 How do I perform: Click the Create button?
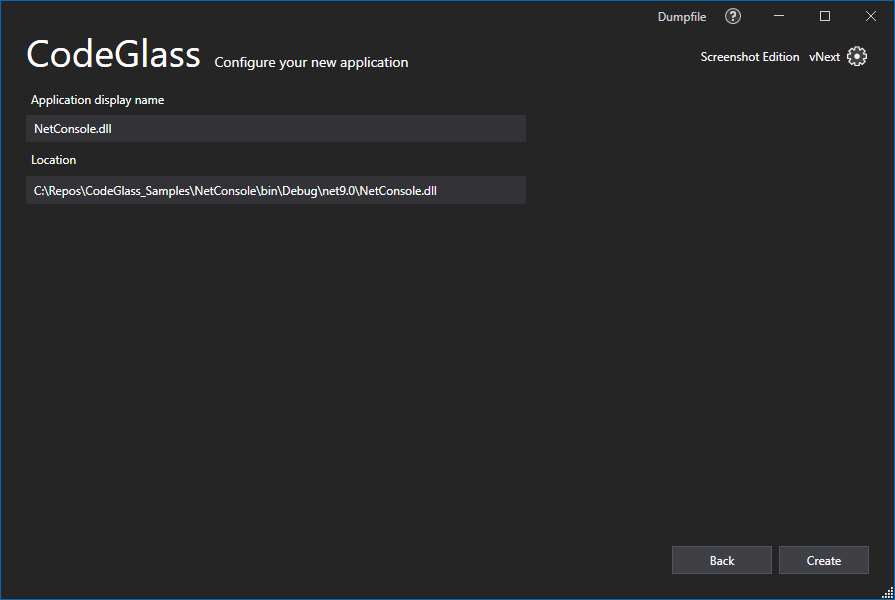(824, 560)
